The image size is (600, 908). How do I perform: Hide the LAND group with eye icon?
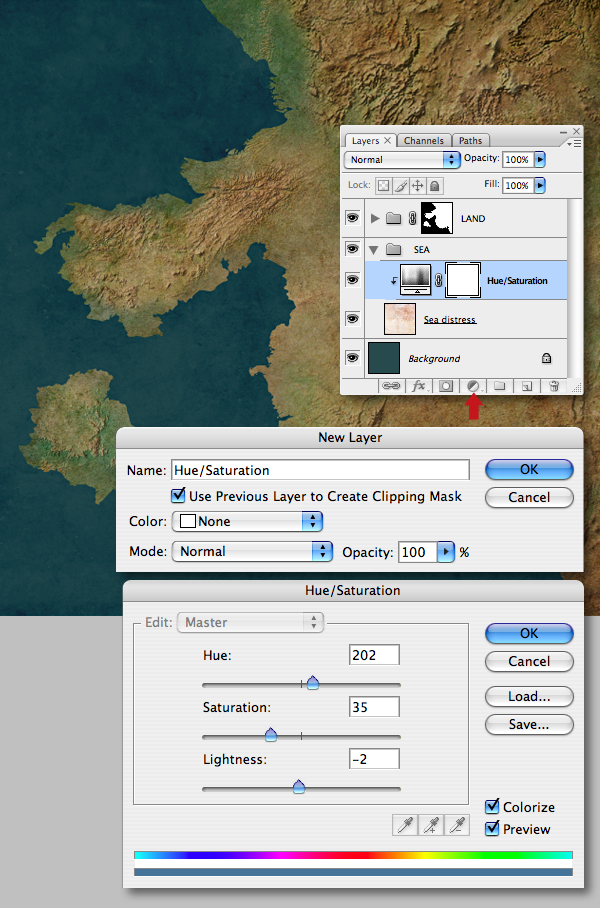[x=352, y=218]
